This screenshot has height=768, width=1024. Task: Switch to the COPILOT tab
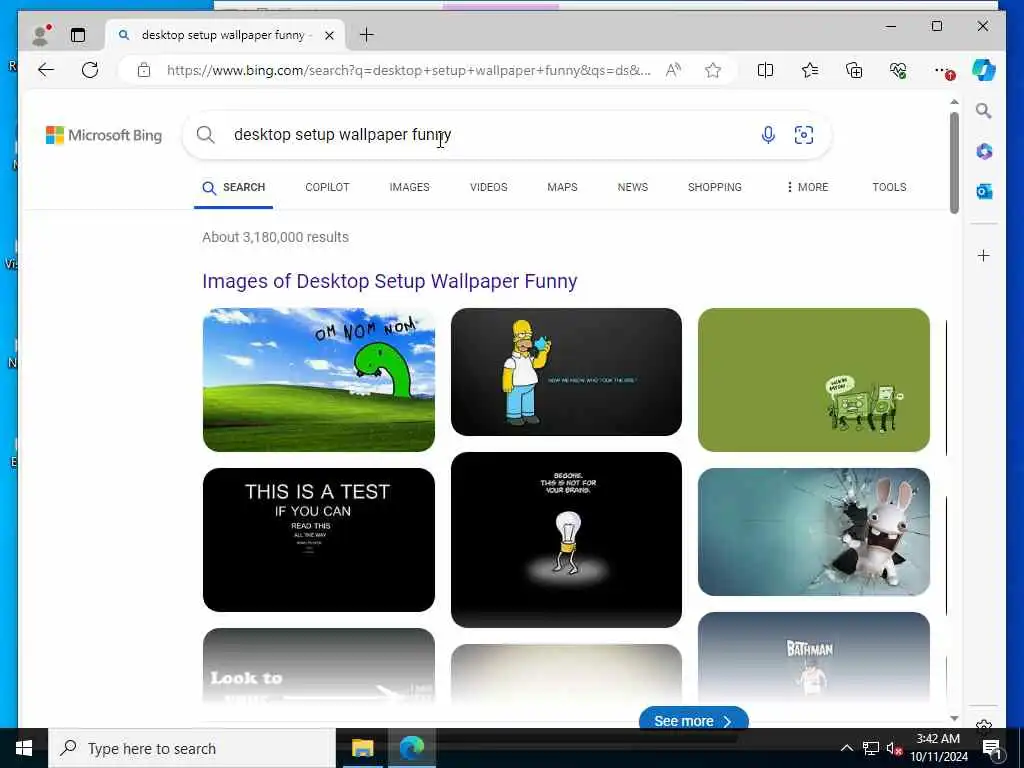(x=327, y=187)
